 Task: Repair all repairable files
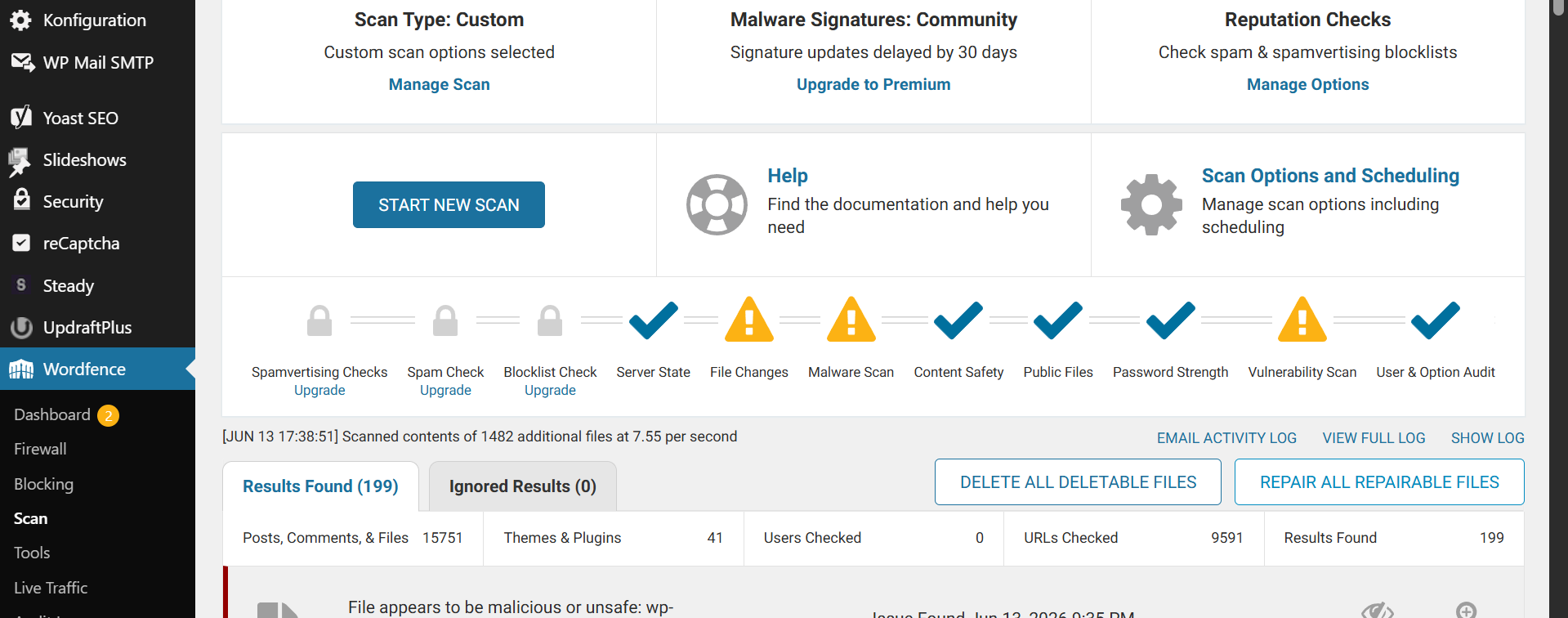pyautogui.click(x=1379, y=482)
